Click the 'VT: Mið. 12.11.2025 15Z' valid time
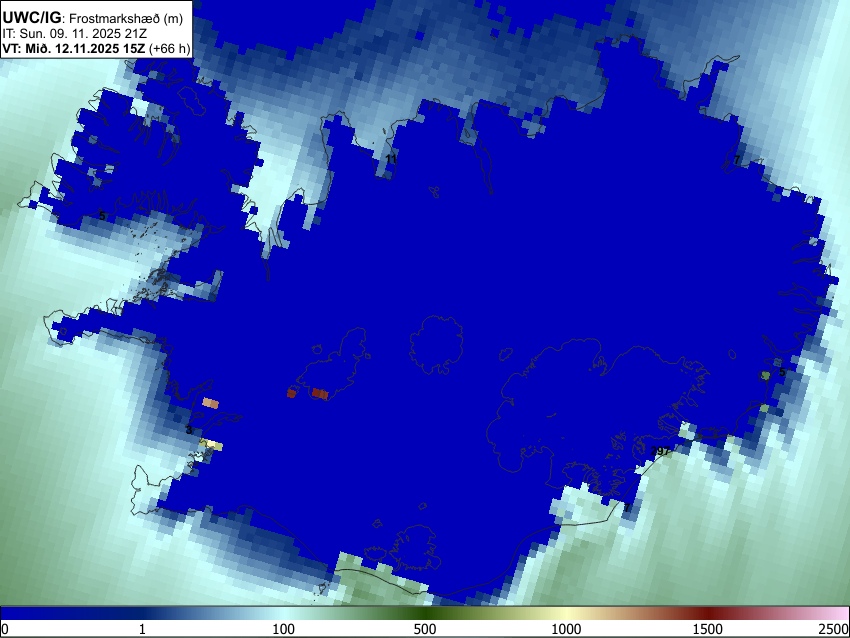This screenshot has width=850, height=638. tap(74, 49)
